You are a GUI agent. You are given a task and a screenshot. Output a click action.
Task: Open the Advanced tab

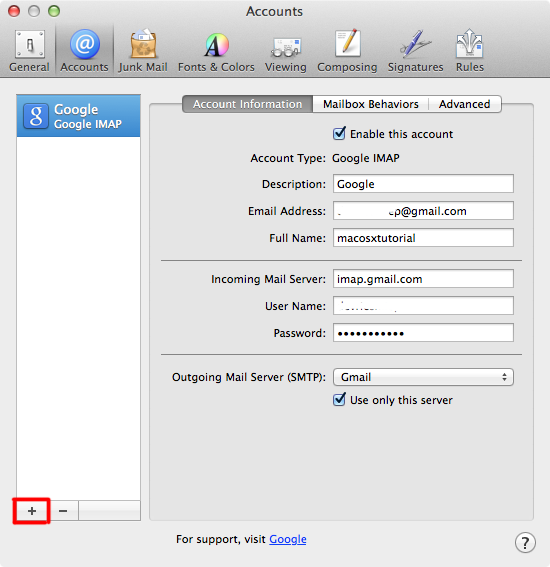click(465, 104)
